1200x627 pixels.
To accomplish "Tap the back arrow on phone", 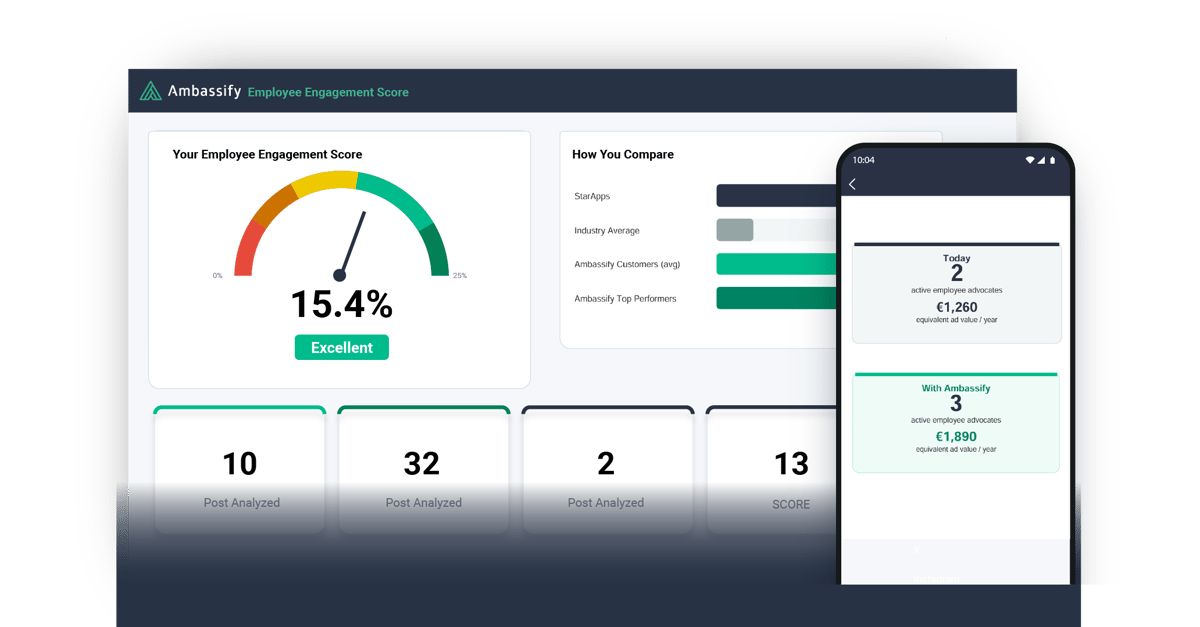I will (x=852, y=184).
